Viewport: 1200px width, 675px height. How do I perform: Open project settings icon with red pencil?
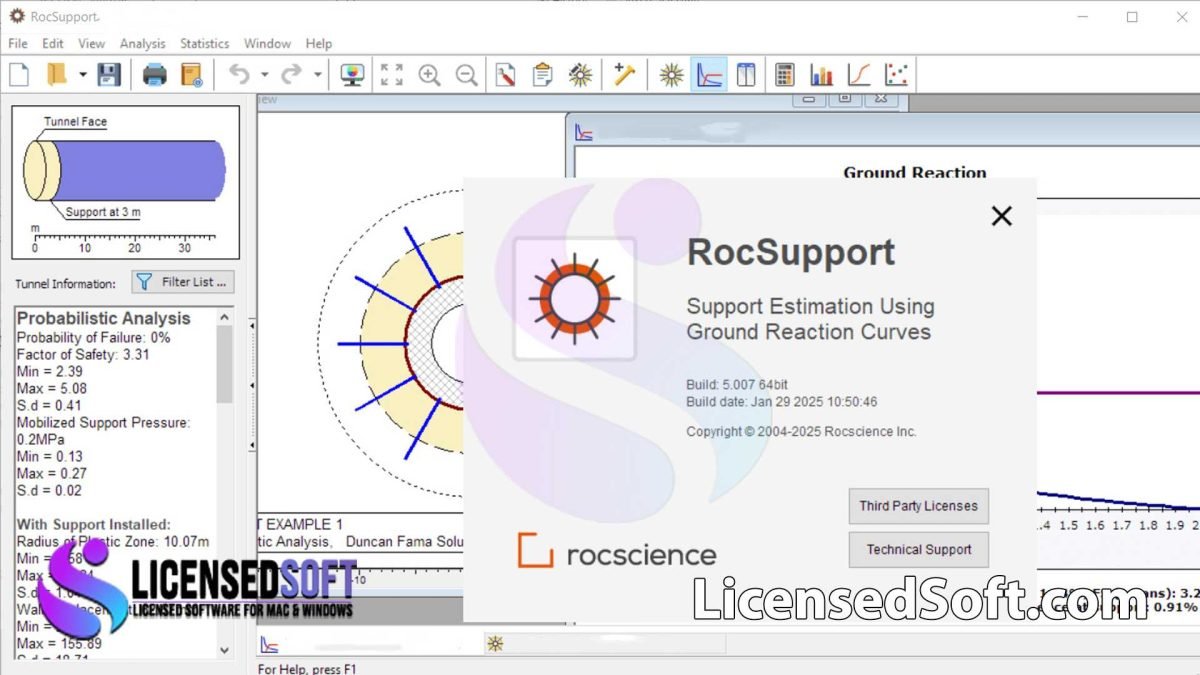pyautogui.click(x=506, y=75)
